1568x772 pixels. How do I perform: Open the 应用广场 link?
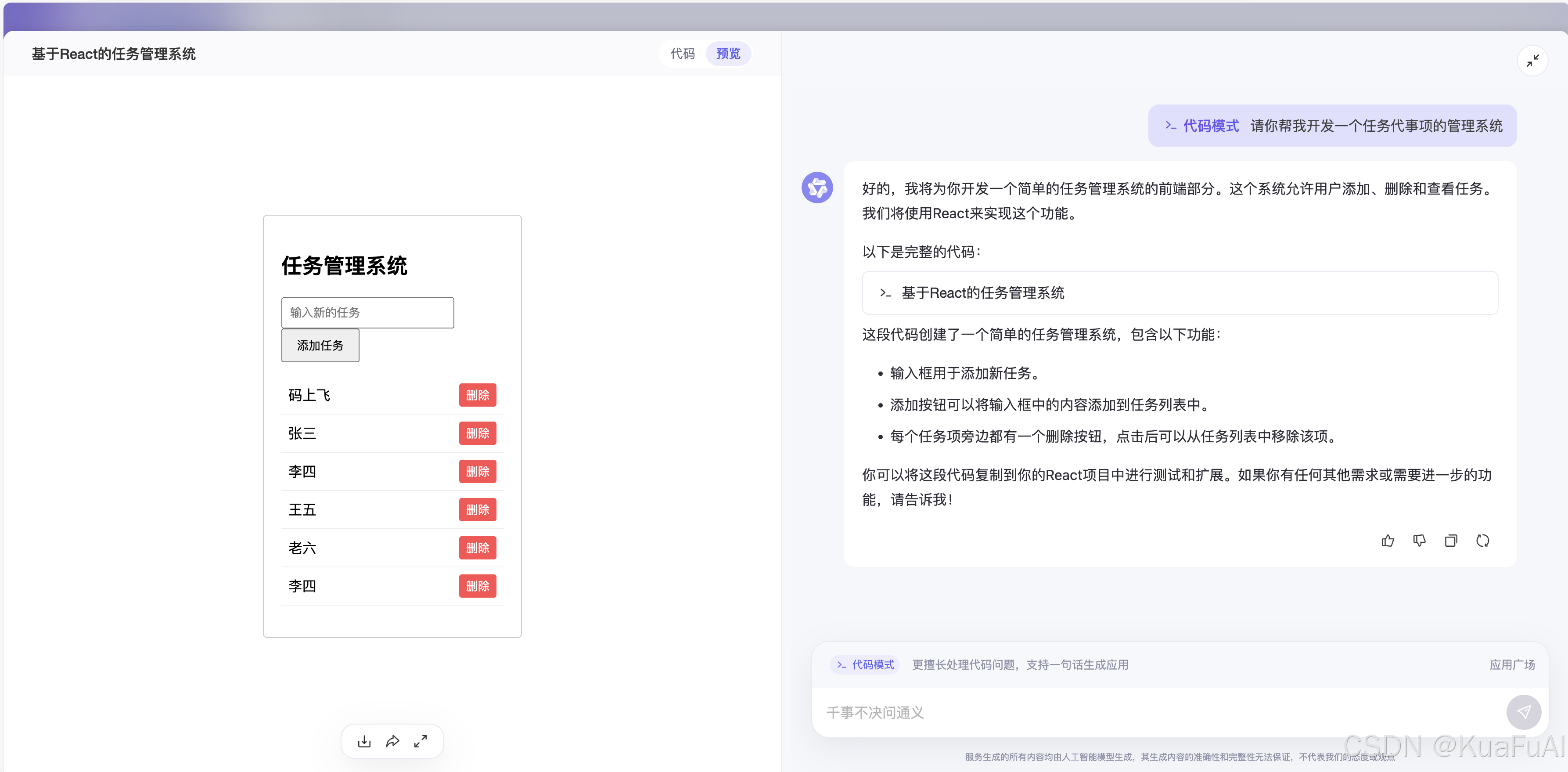point(1511,665)
